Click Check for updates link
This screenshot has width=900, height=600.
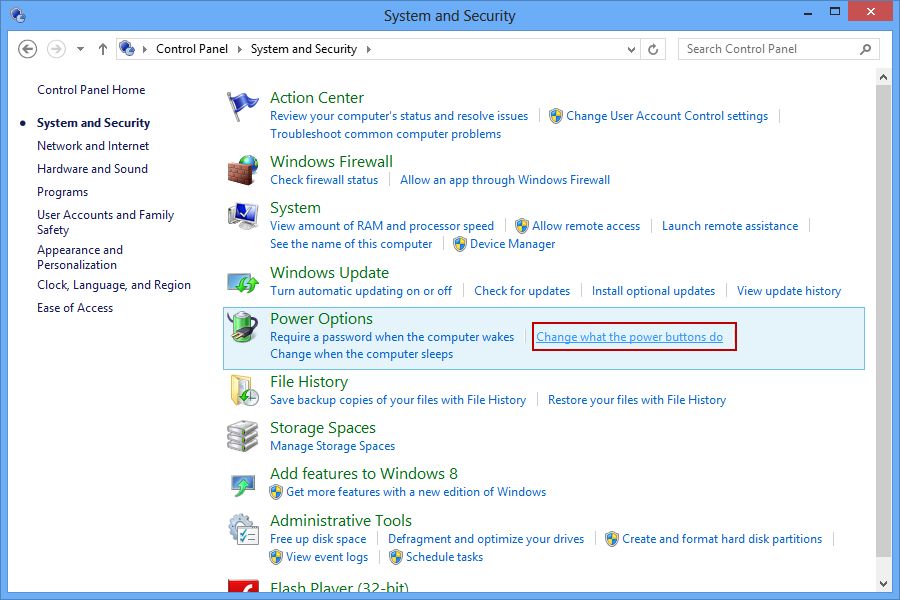[522, 291]
